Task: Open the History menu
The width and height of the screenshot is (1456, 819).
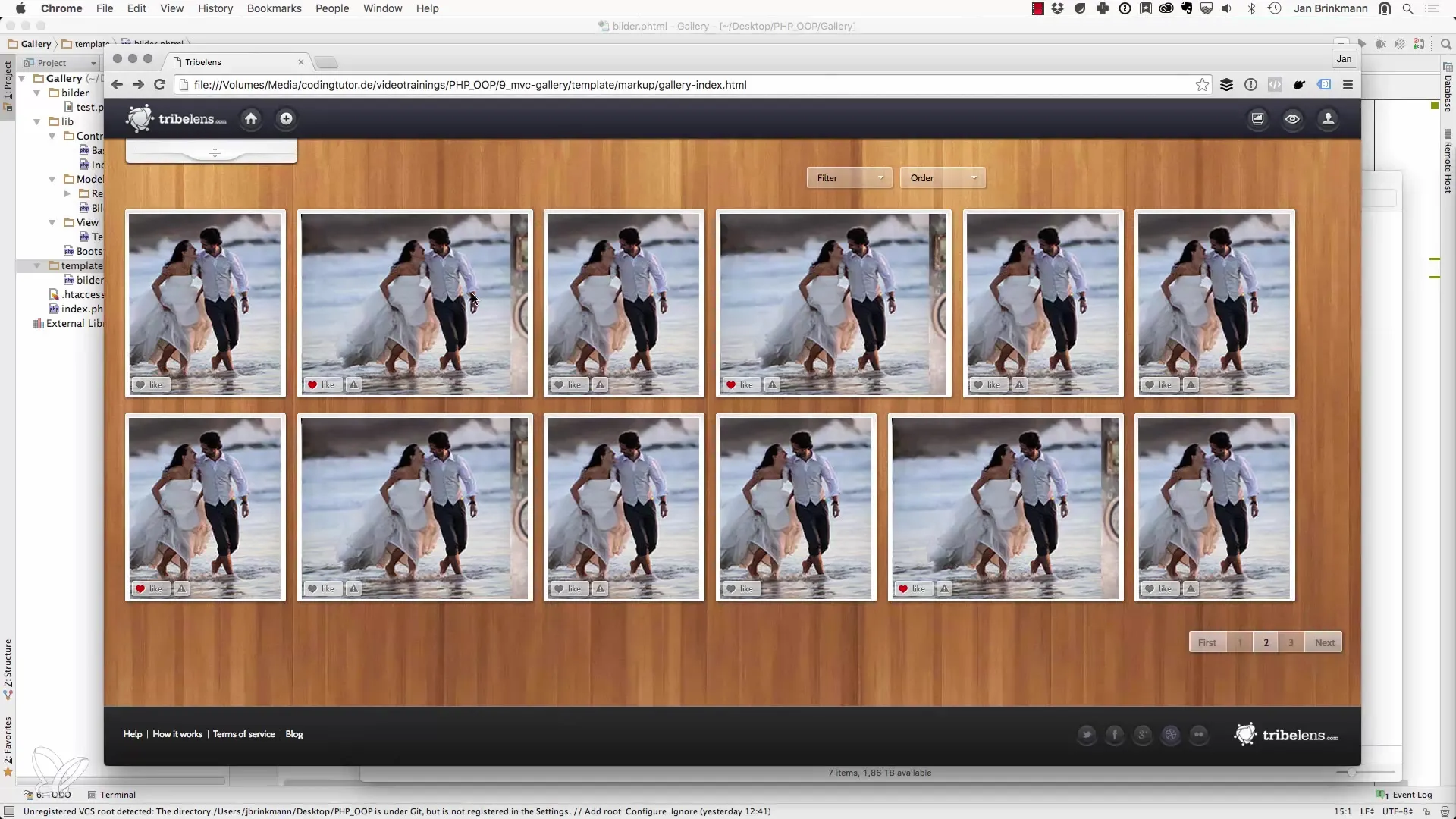Action: click(215, 8)
